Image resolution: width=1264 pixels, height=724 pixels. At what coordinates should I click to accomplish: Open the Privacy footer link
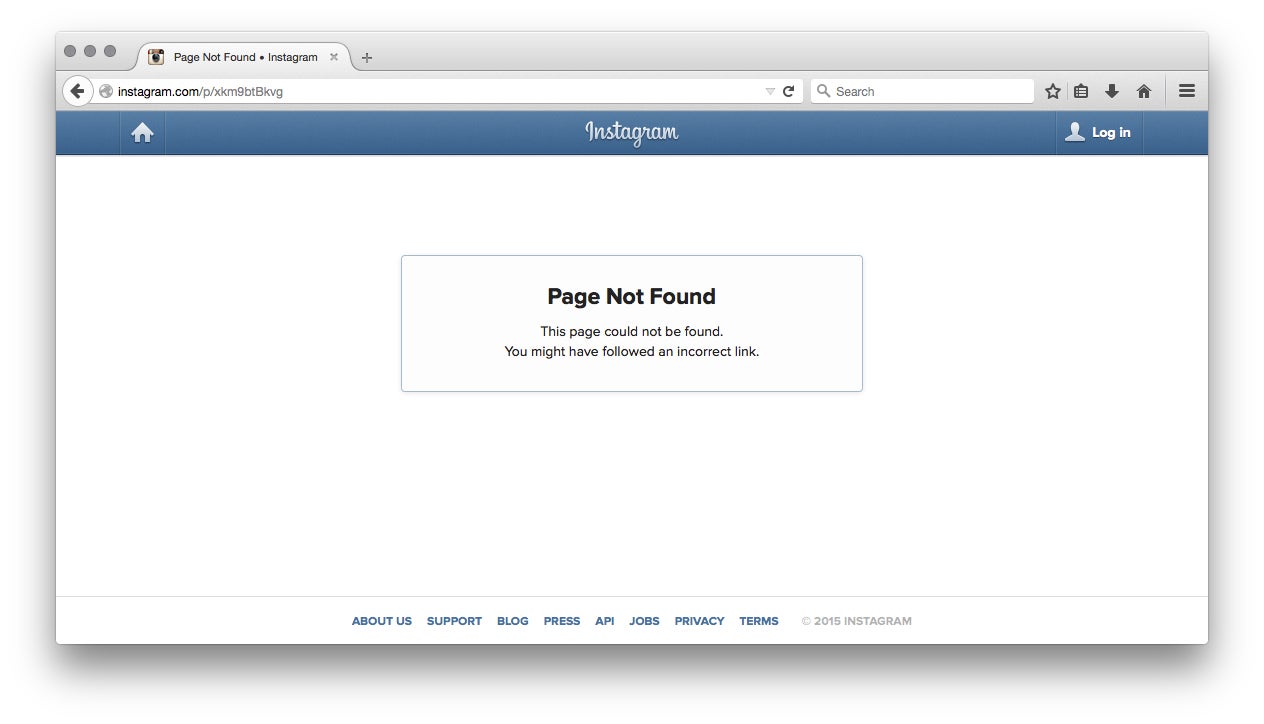(699, 621)
